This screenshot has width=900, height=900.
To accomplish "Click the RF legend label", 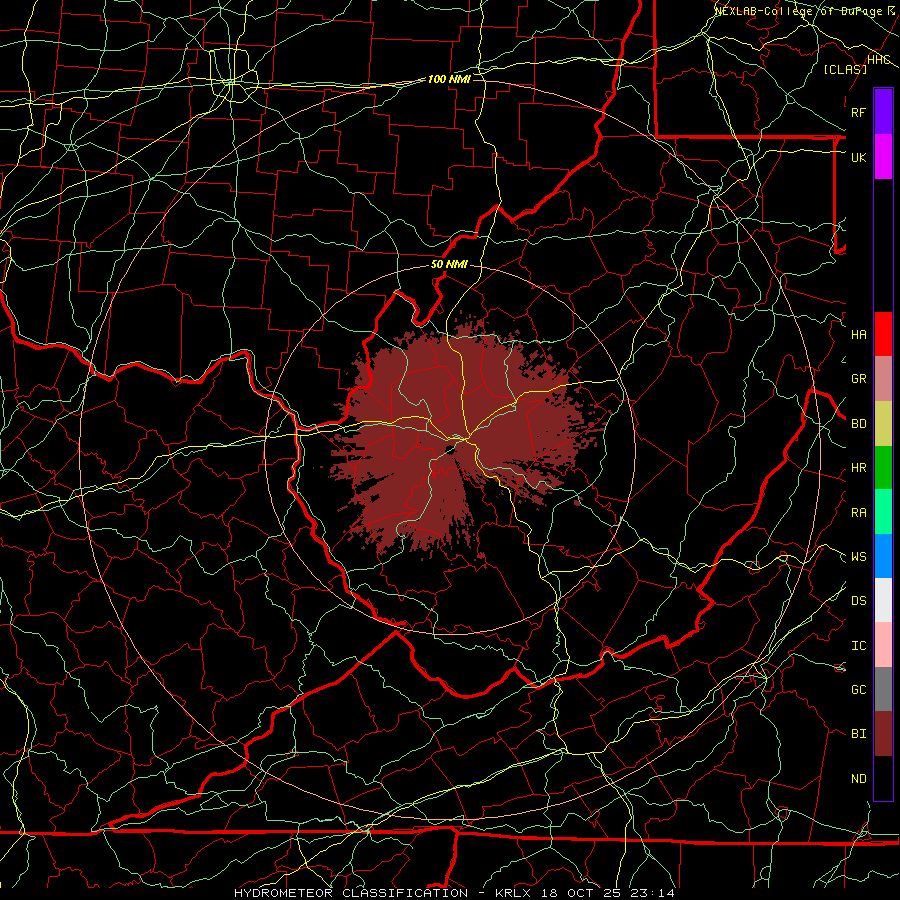I will click(858, 112).
